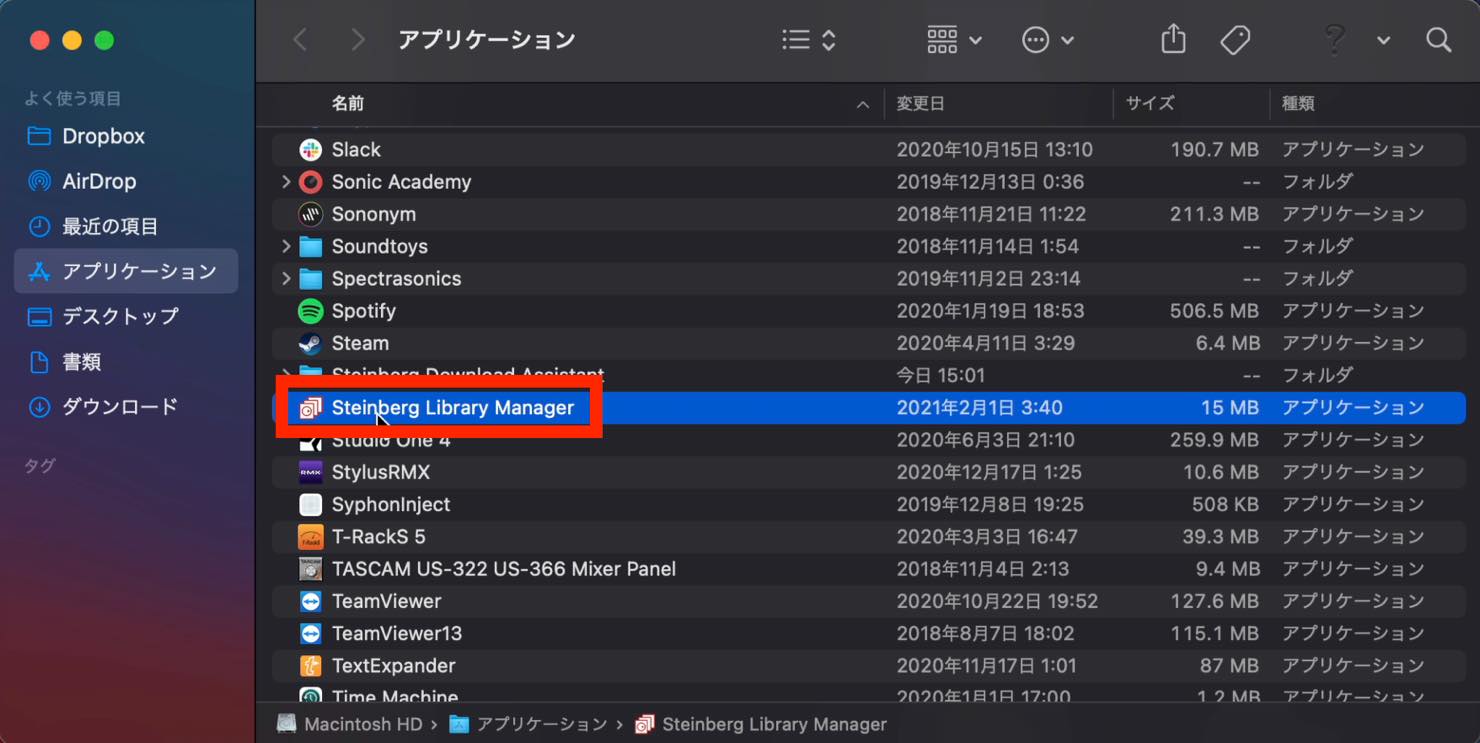The width and height of the screenshot is (1480, 743).
Task: Go forward with the forward arrow
Action: 357,40
